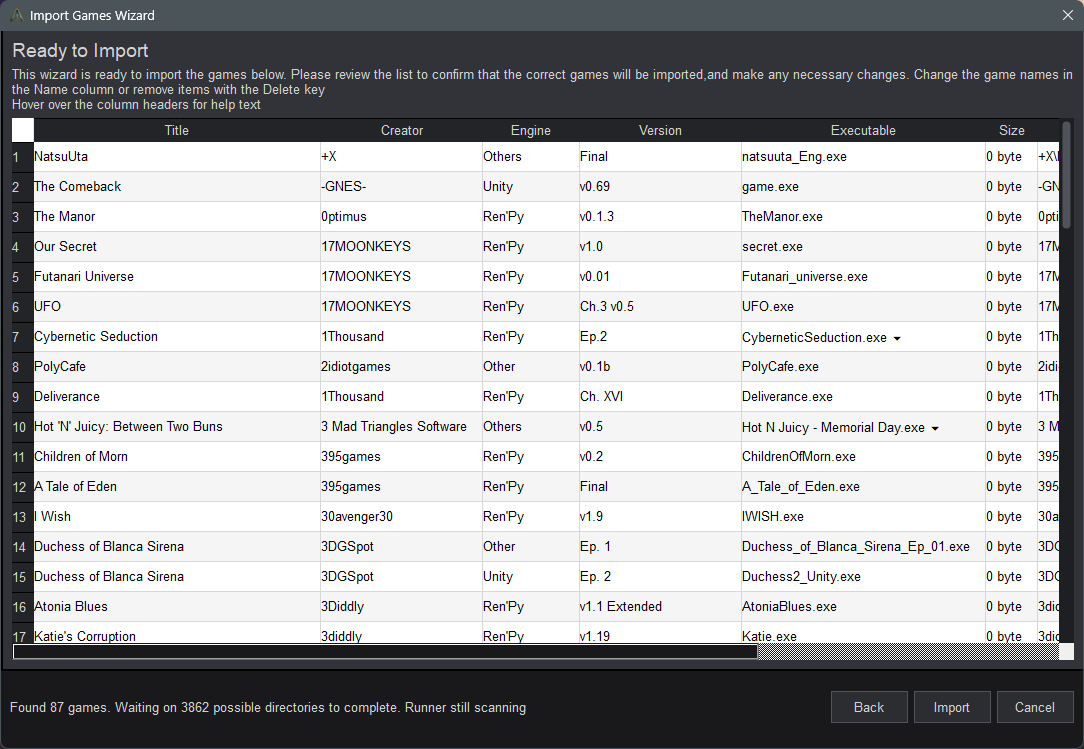The width and height of the screenshot is (1084, 749).
Task: Click the Import button
Action: click(951, 707)
